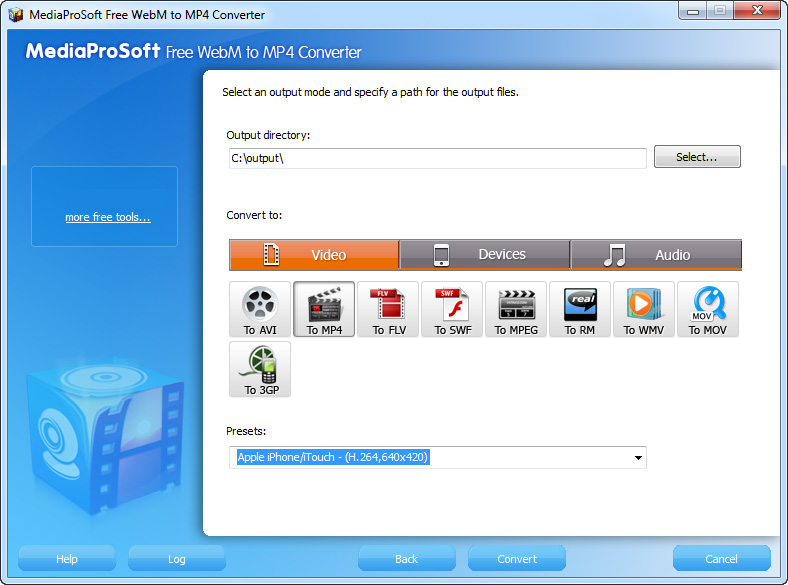788x585 pixels.
Task: Switch to the Devices tab
Action: (x=485, y=255)
